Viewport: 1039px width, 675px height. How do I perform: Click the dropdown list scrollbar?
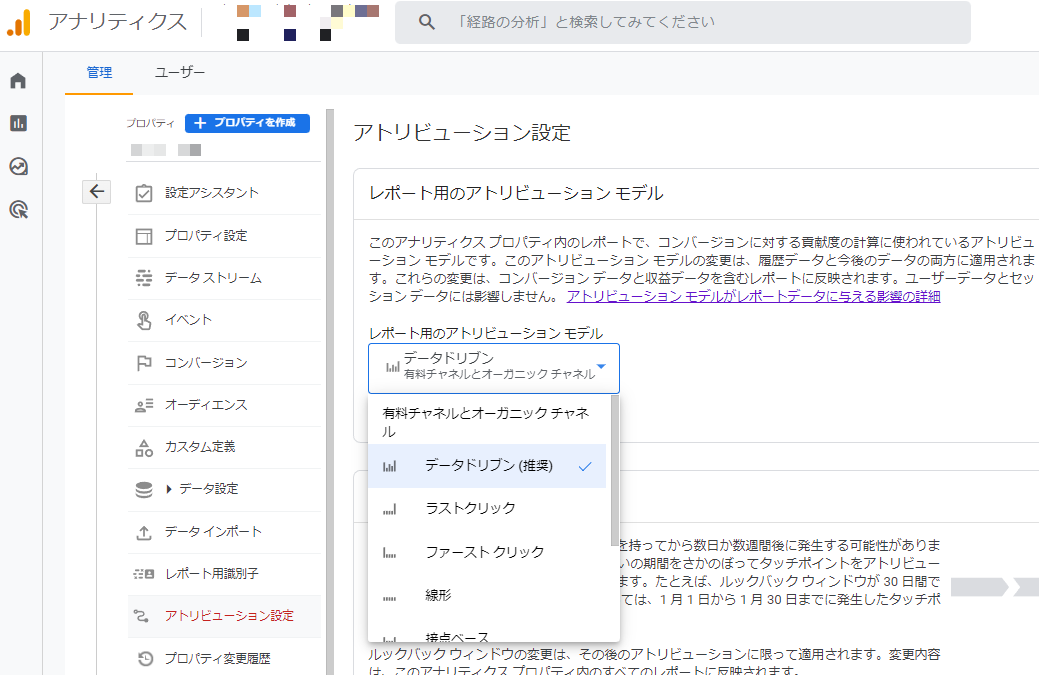click(615, 470)
